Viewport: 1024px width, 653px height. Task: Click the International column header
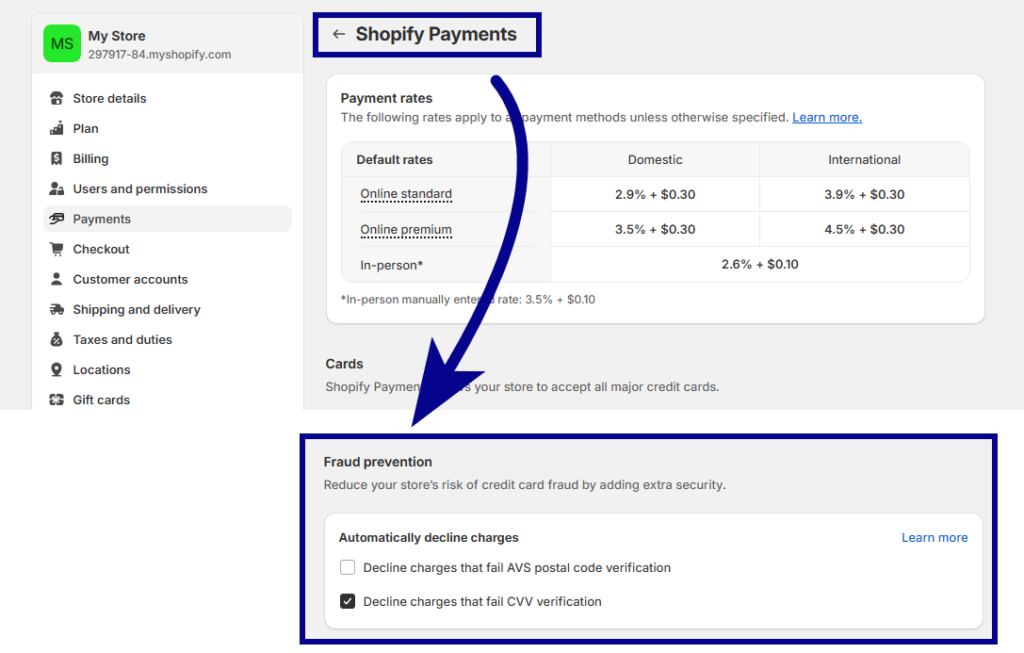864,159
